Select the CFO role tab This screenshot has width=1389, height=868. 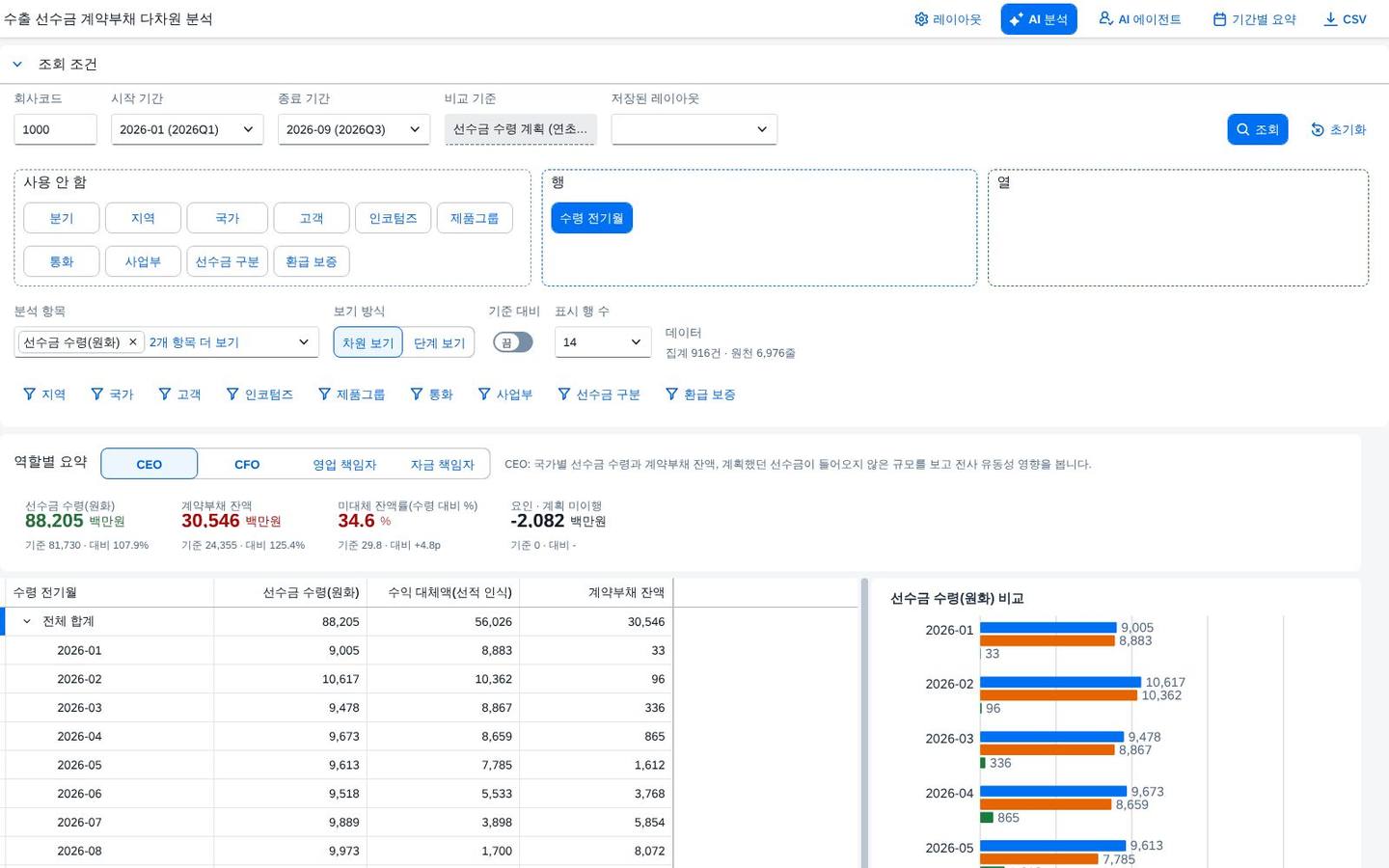click(247, 464)
